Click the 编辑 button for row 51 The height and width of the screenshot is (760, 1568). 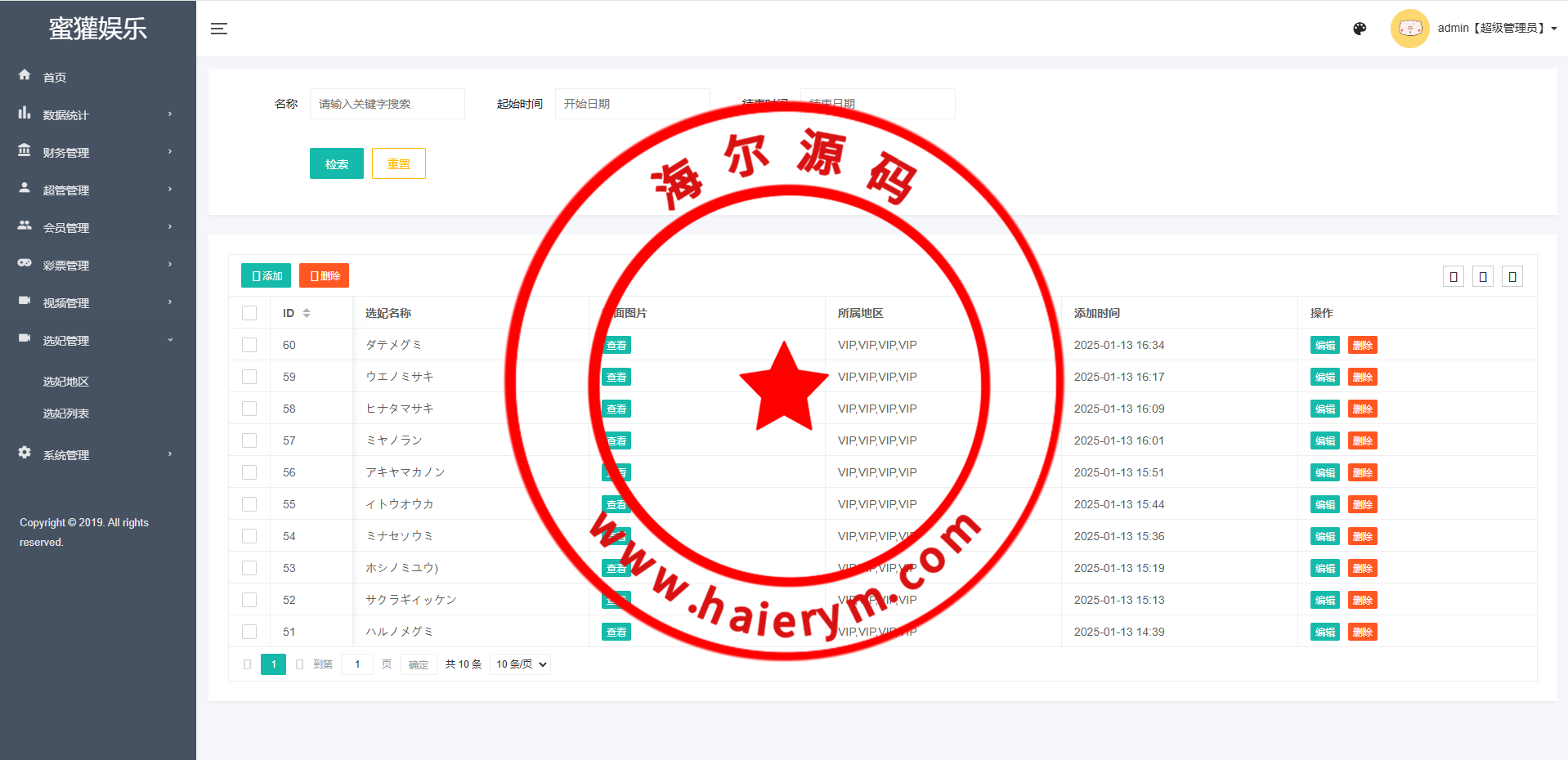pos(1324,632)
